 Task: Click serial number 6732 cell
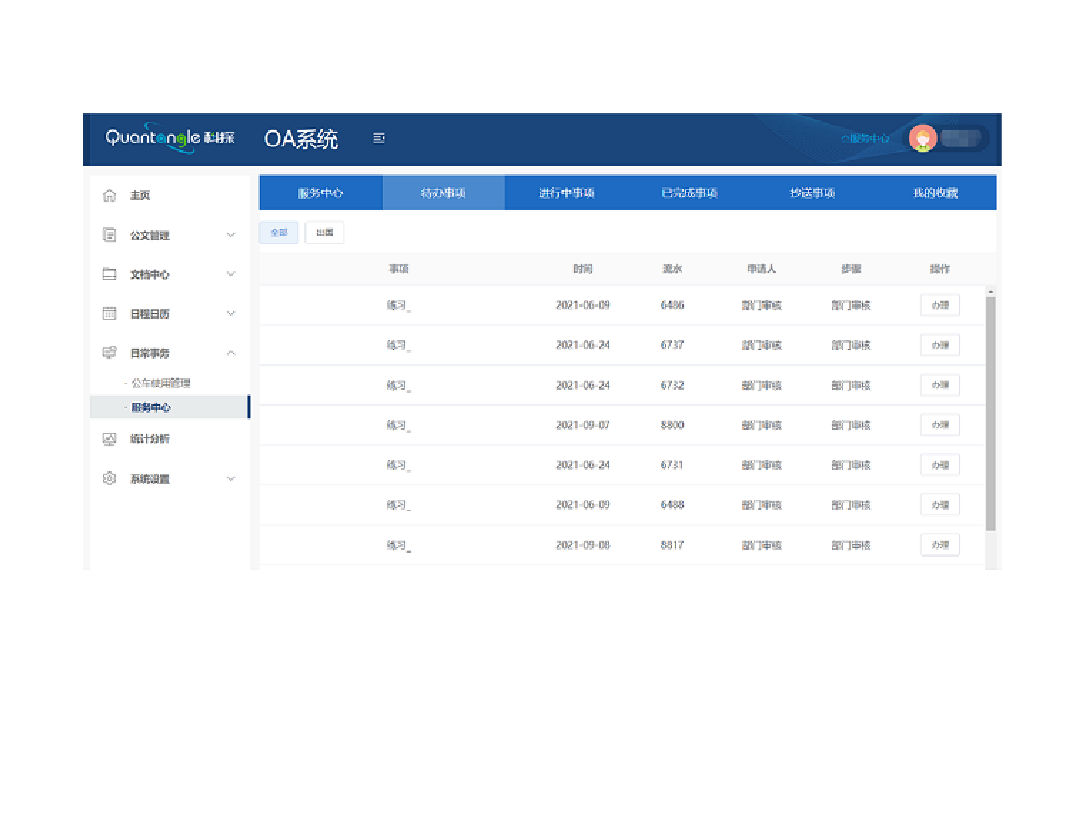click(x=672, y=385)
